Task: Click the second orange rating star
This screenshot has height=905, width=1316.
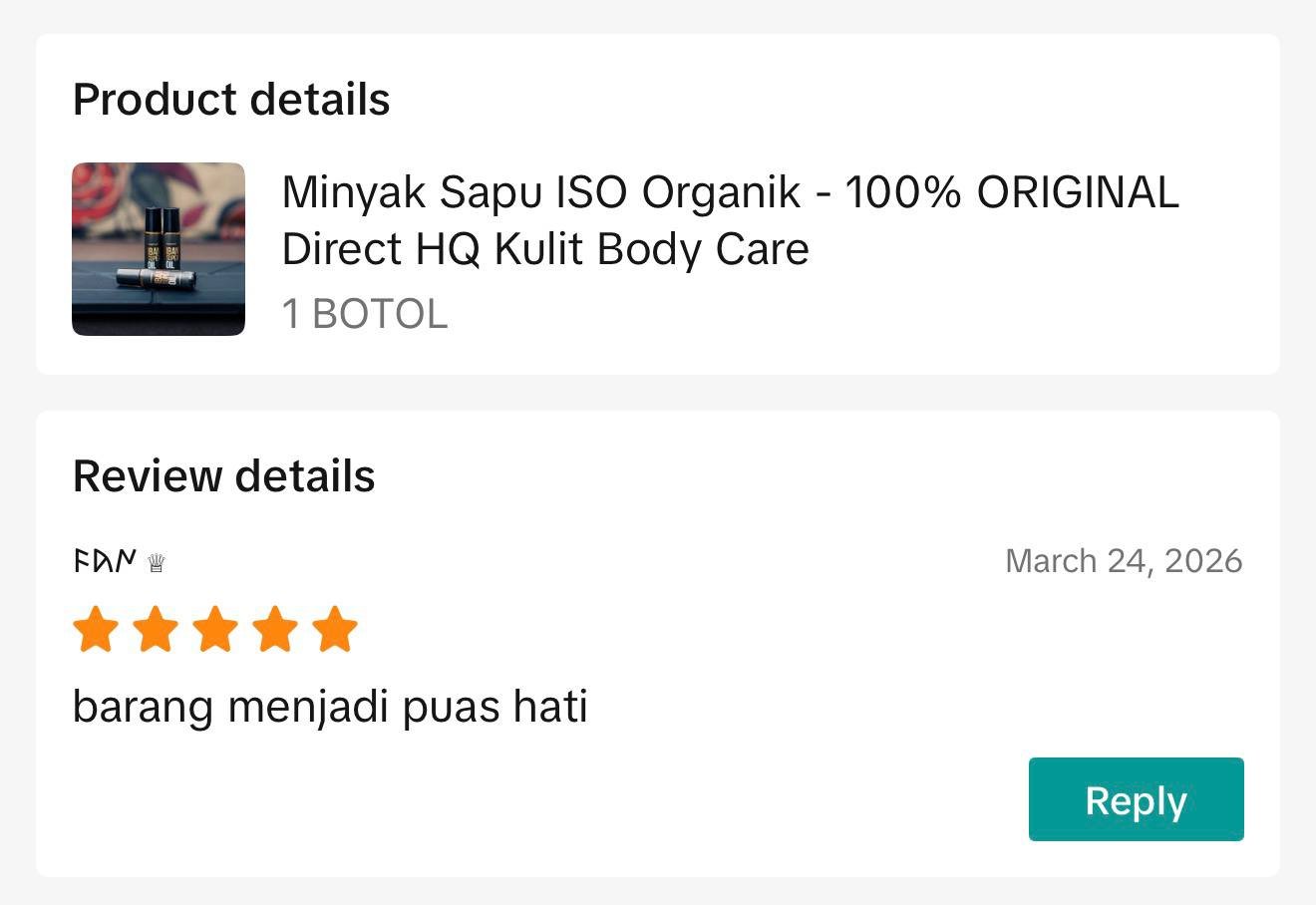Action: (156, 630)
